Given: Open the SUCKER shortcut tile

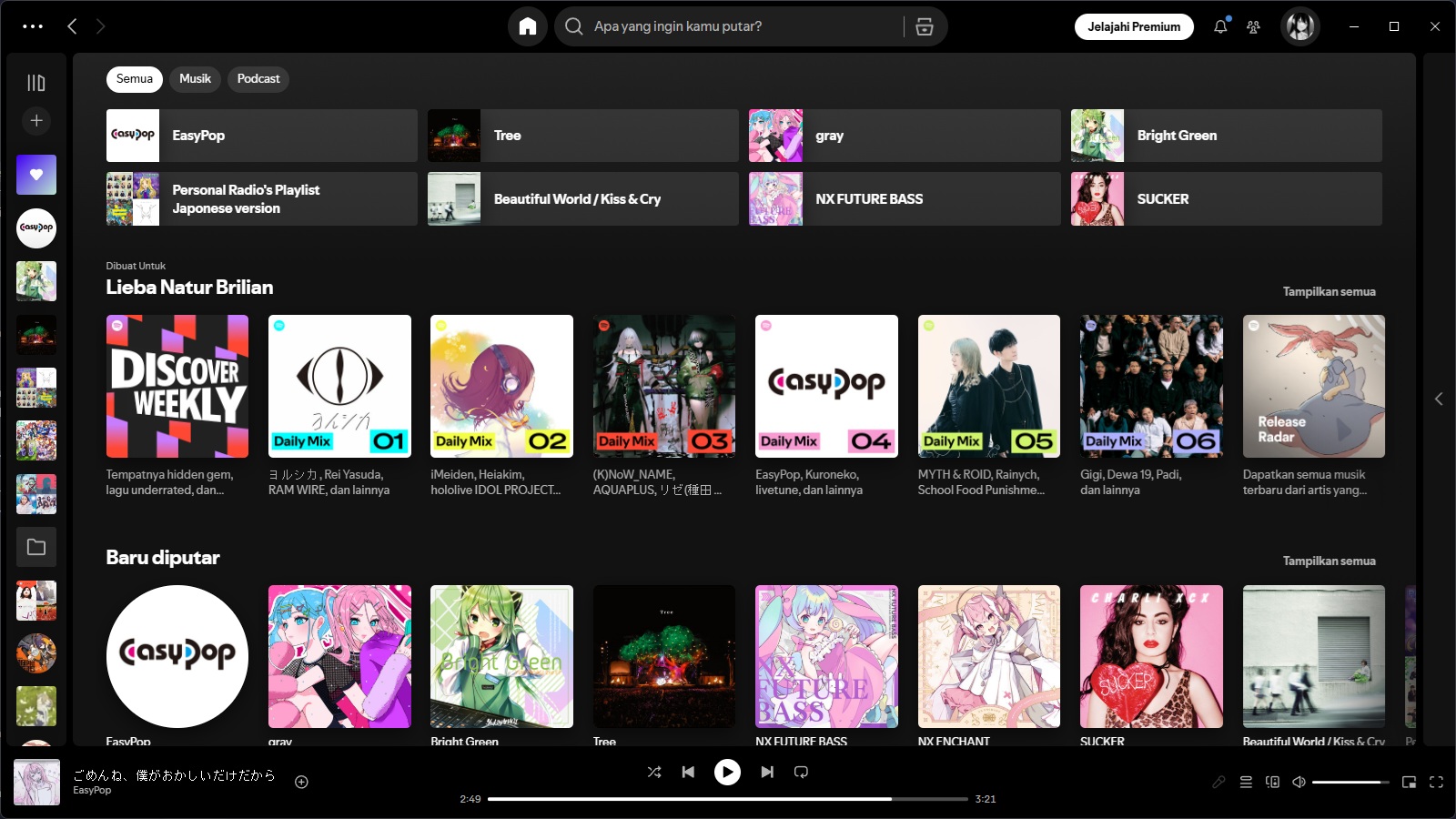Looking at the screenshot, I should point(1227,198).
